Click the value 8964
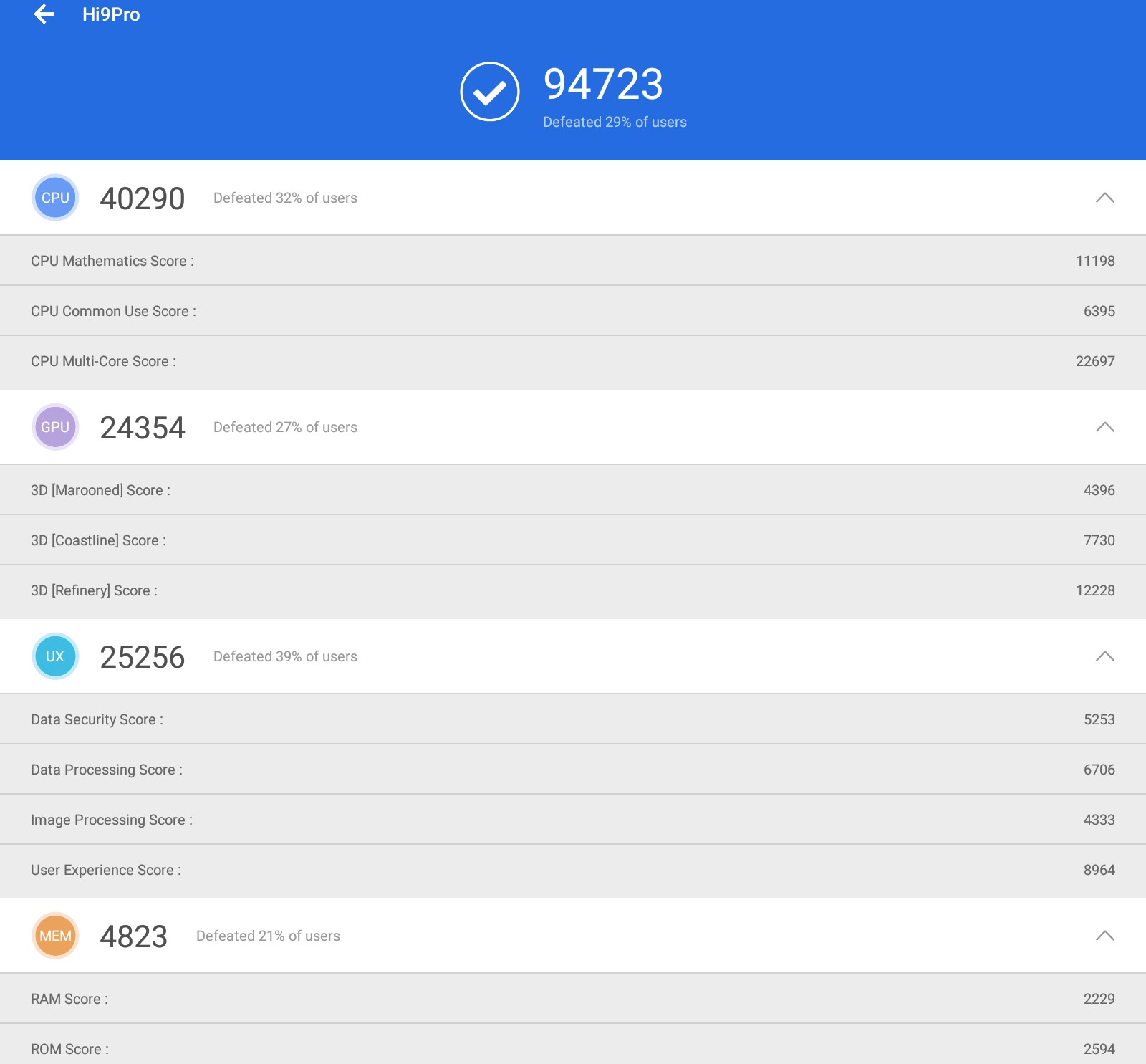Screen dimensions: 1146x1064 point(1099,870)
